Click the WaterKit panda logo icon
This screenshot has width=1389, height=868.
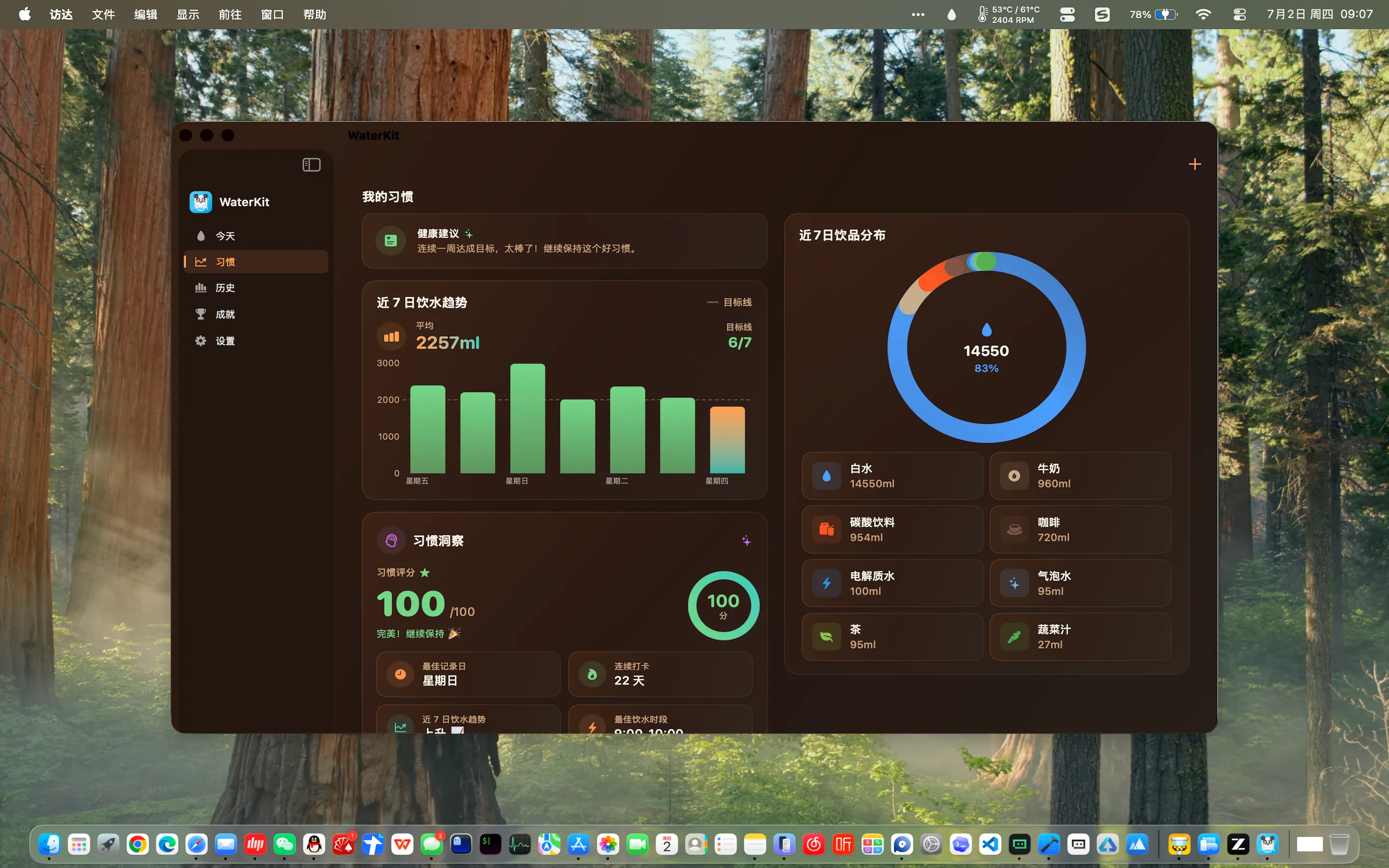pyautogui.click(x=201, y=202)
